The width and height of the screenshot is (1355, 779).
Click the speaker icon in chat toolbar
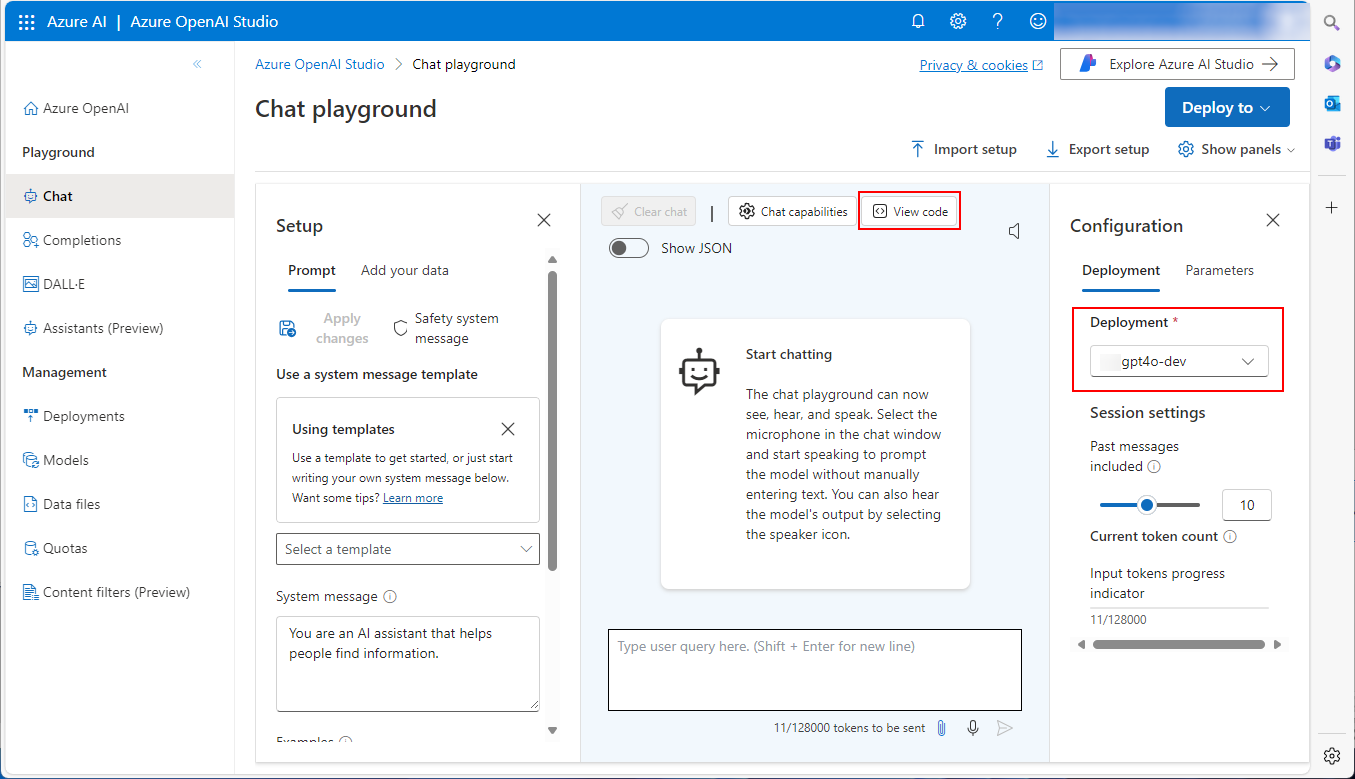click(1015, 232)
